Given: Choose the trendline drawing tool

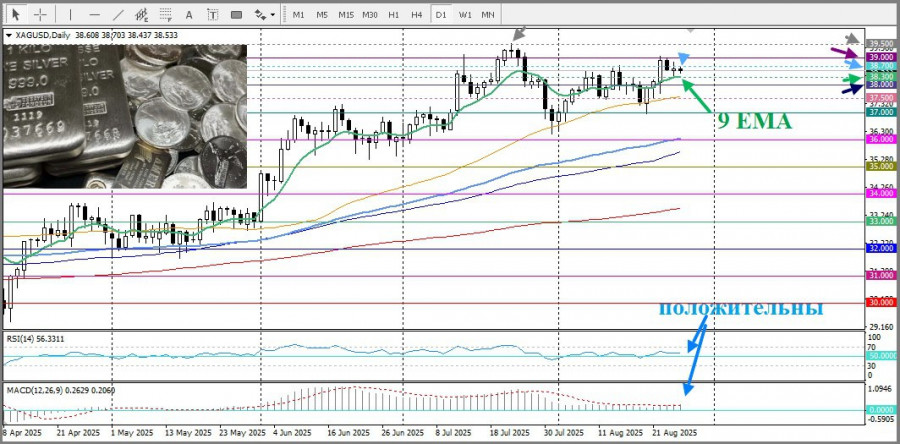Looking at the screenshot, I should (x=118, y=14).
